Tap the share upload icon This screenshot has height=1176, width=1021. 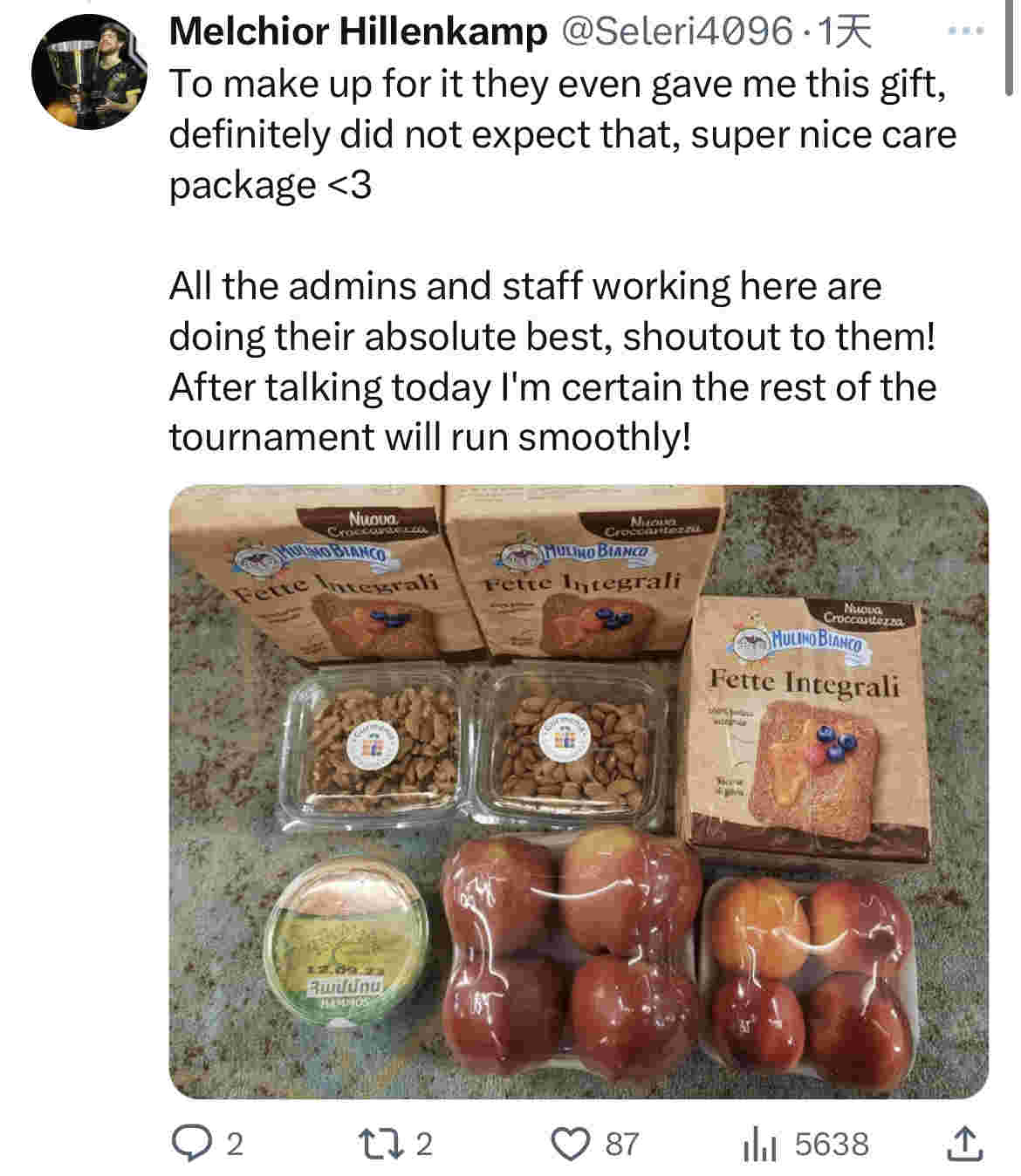[965, 1144]
